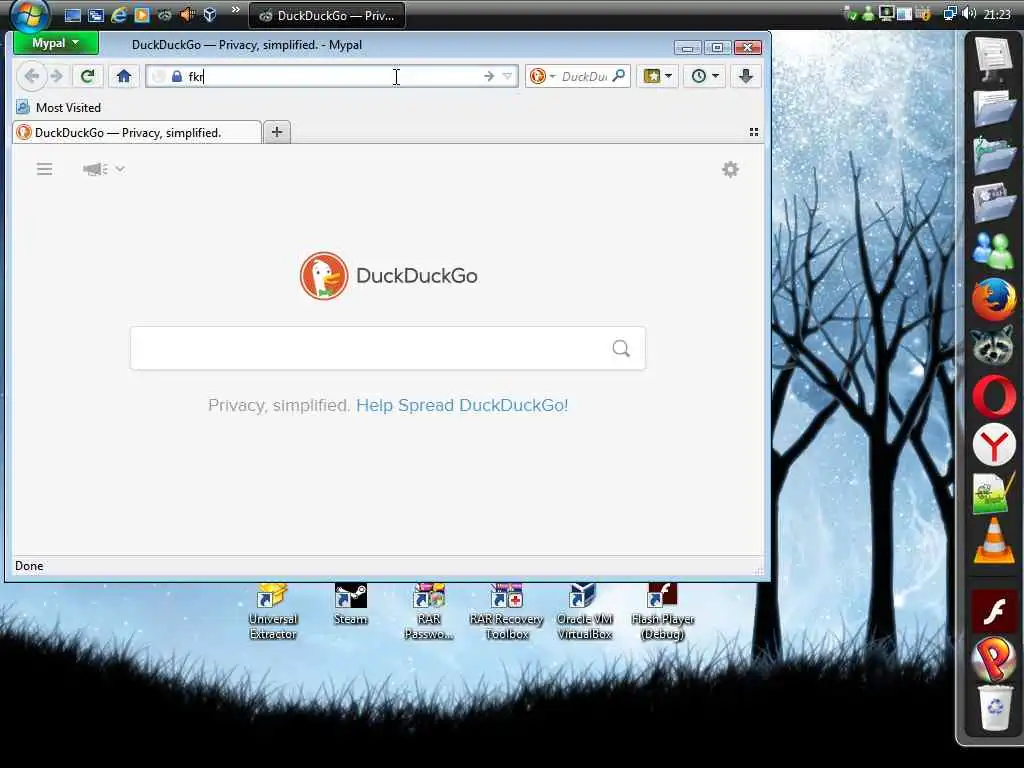
Task: Click Switch Between Windows quick launch icon
Action: (96, 15)
